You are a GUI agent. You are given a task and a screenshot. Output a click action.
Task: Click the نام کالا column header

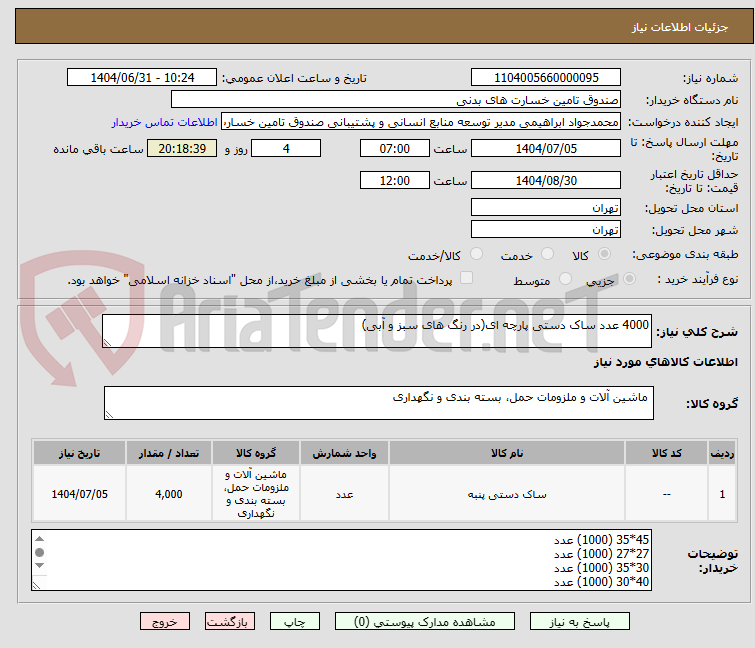tap(507, 453)
